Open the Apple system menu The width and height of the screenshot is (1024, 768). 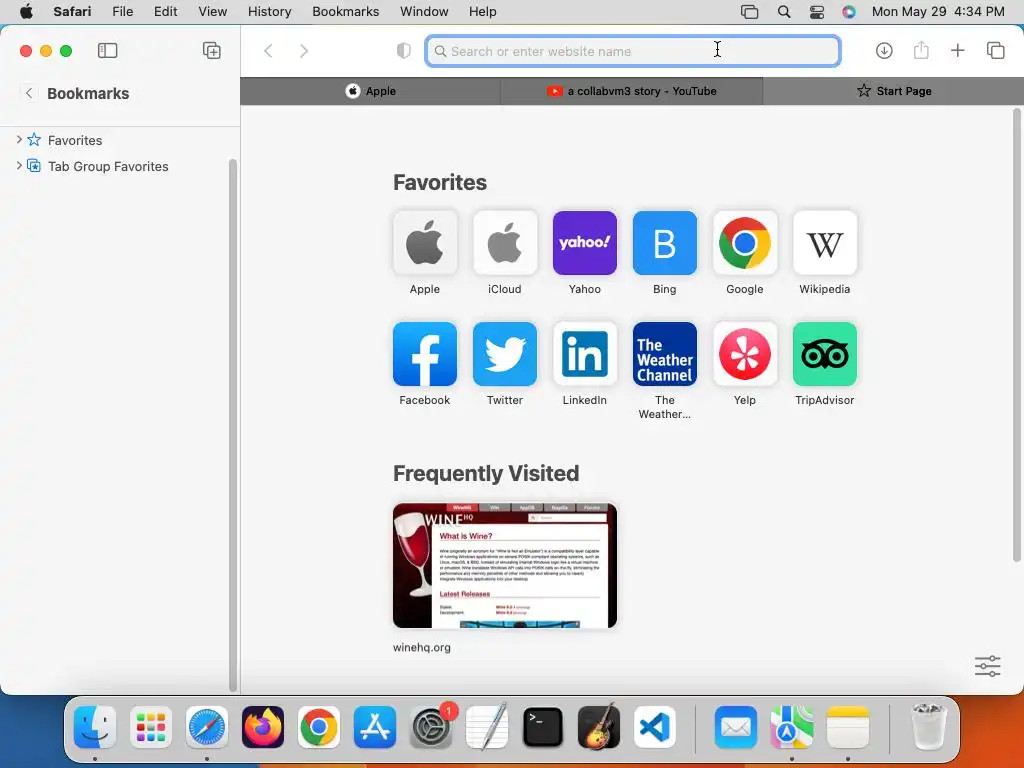pos(26,12)
